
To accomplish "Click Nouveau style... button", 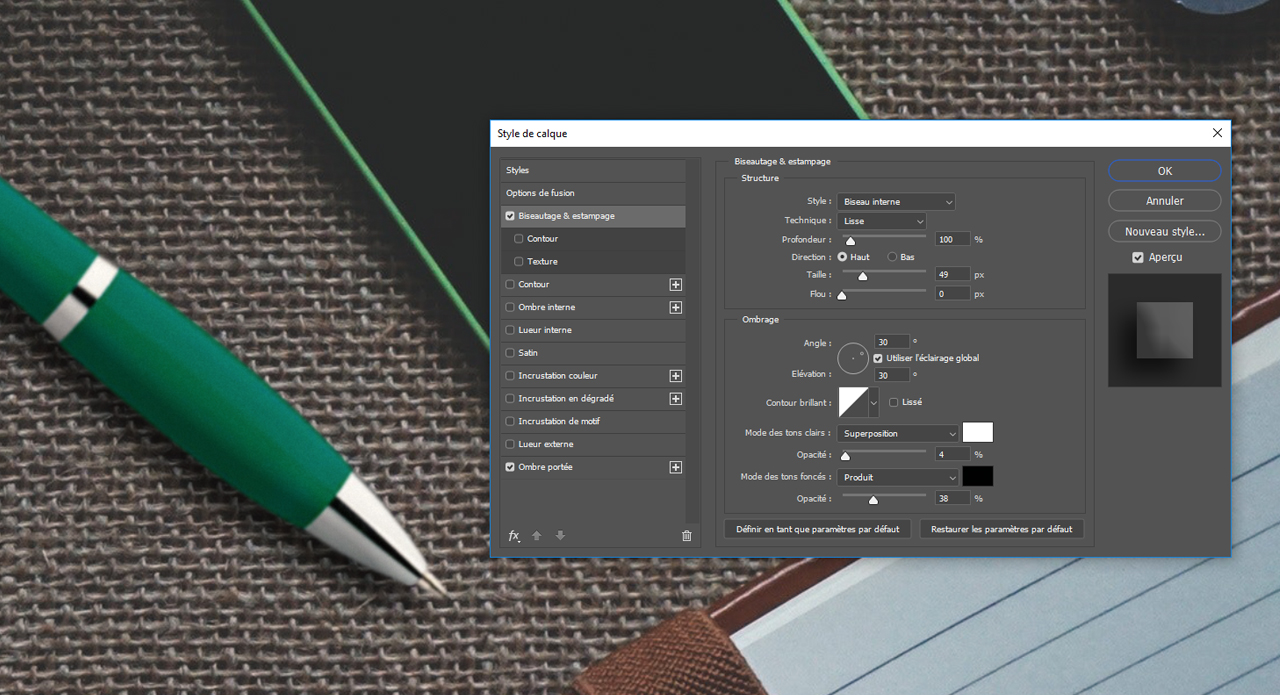I will (1164, 231).
